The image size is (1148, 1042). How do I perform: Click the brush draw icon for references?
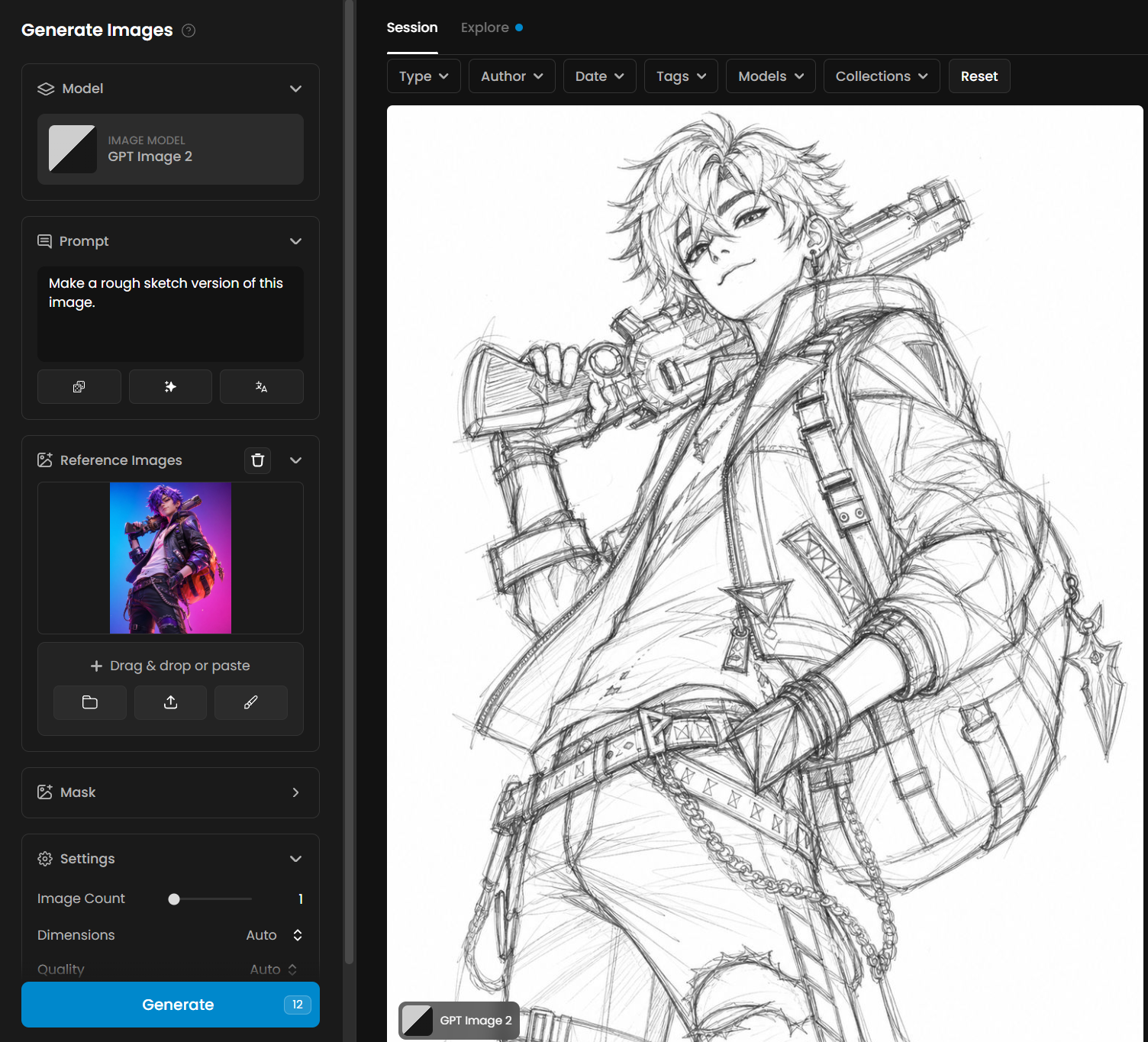click(x=250, y=702)
